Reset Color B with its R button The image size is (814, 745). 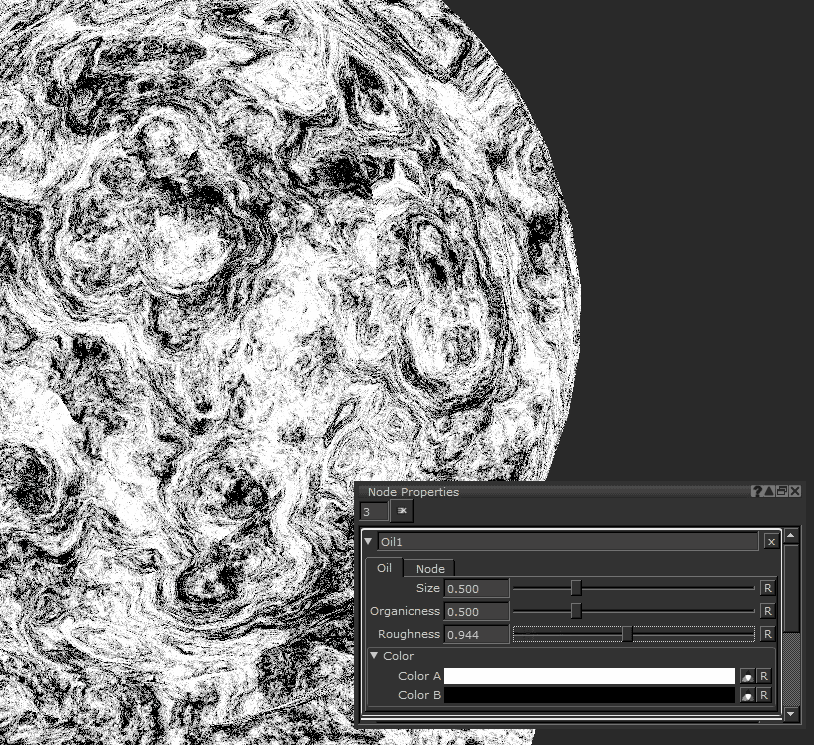click(764, 696)
